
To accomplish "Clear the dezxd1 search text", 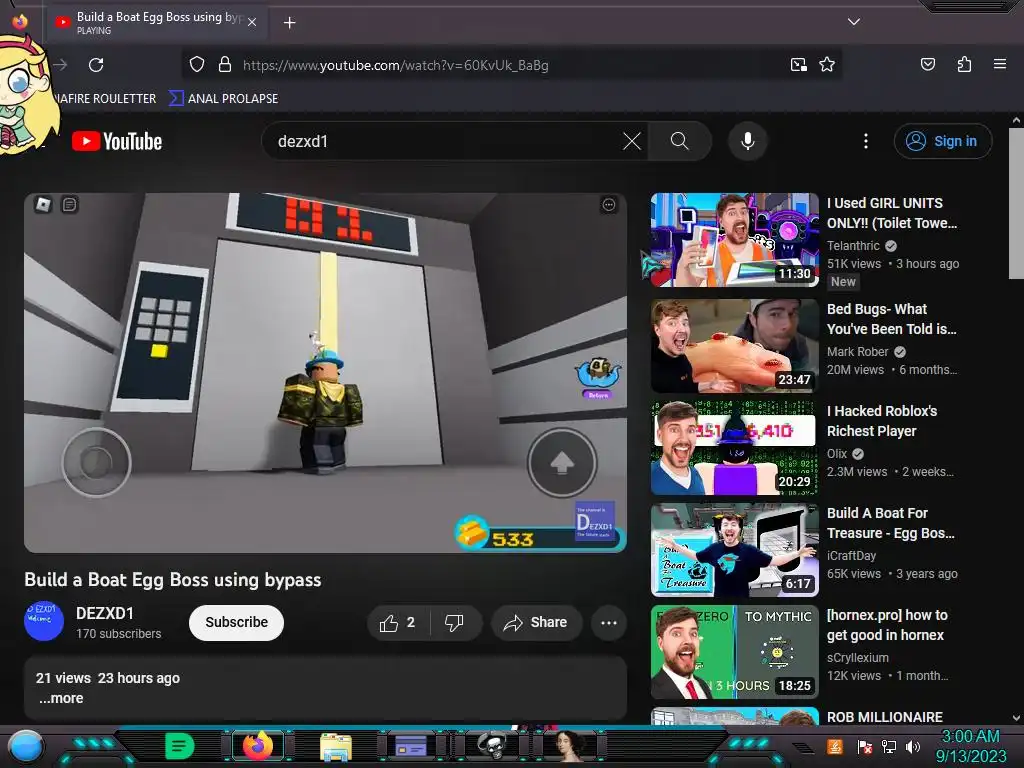I will point(632,141).
